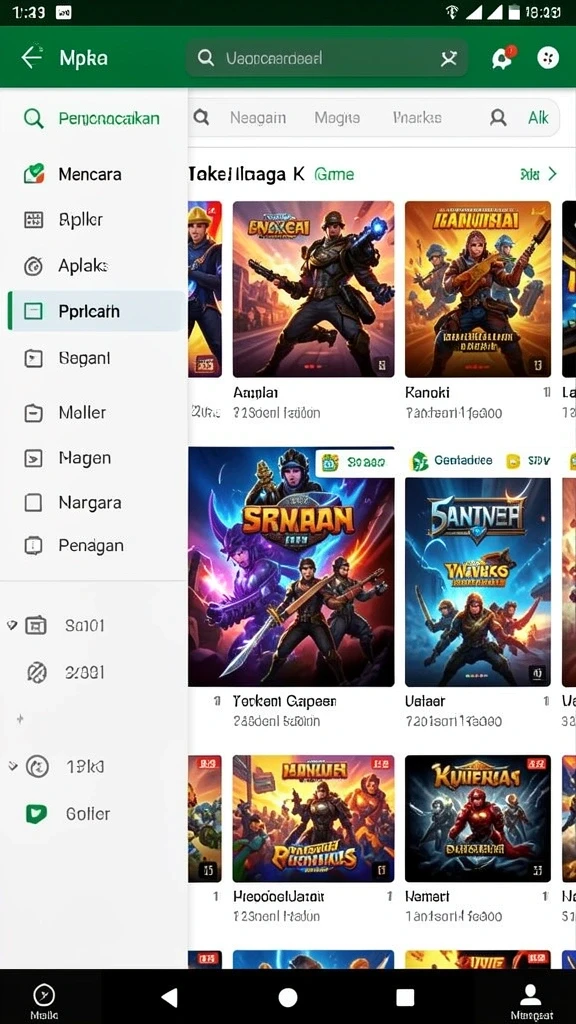
Task: Click the Pemcnacaikan label in sidebar
Action: point(109,119)
